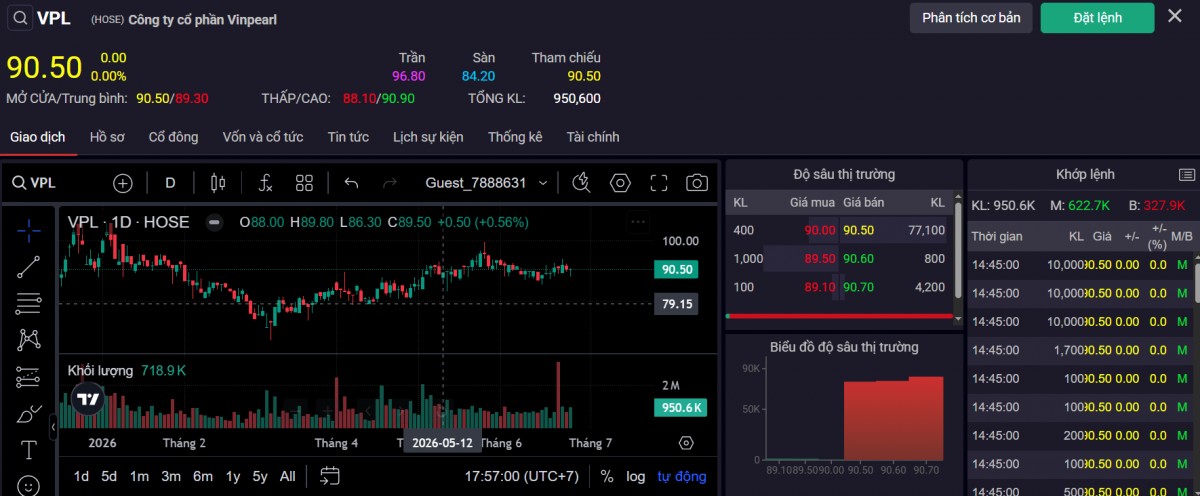
Task: Switch to the Vốn và cổ tức tab
Action: pos(263,137)
